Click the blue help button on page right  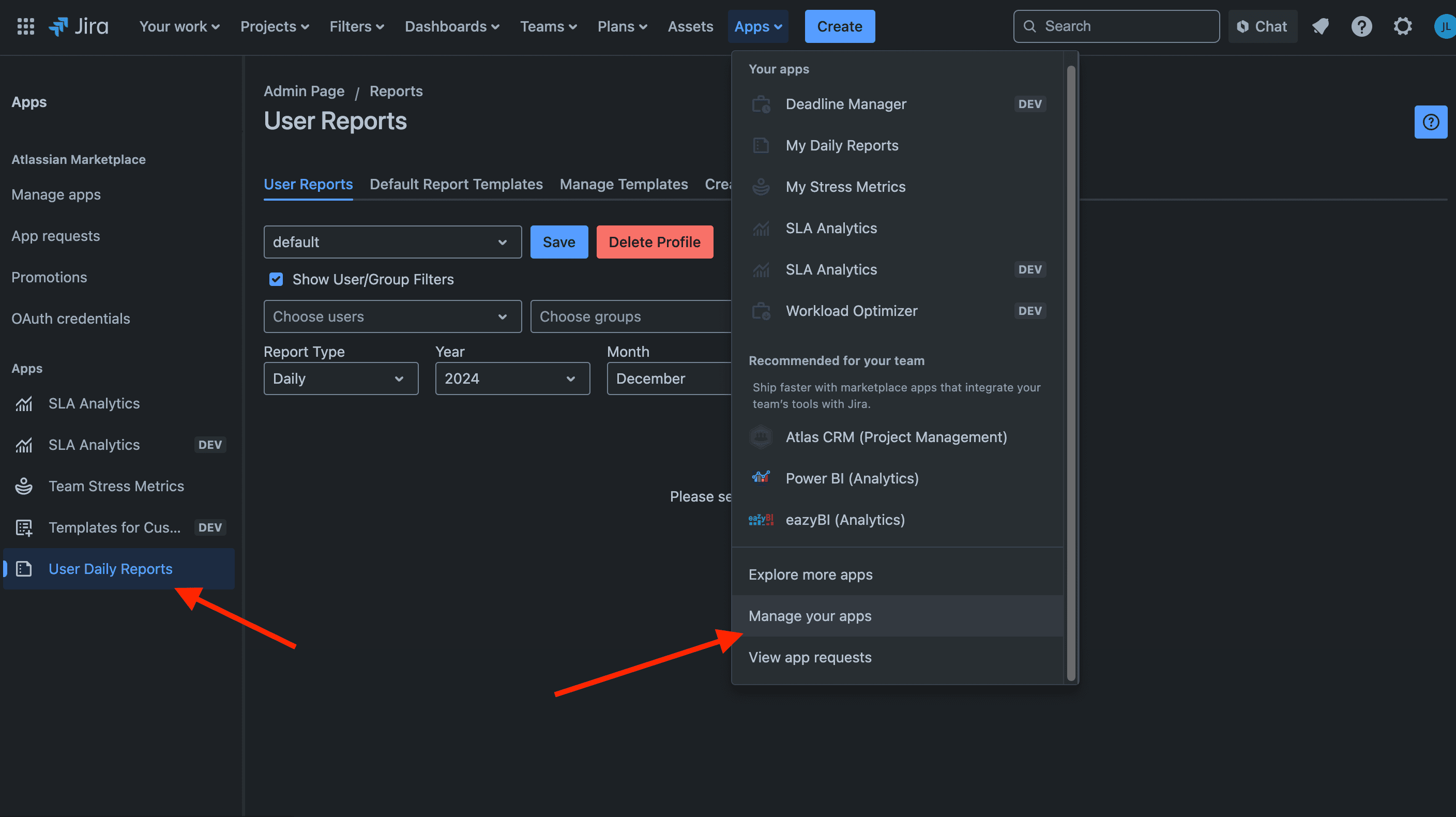[1431, 122]
